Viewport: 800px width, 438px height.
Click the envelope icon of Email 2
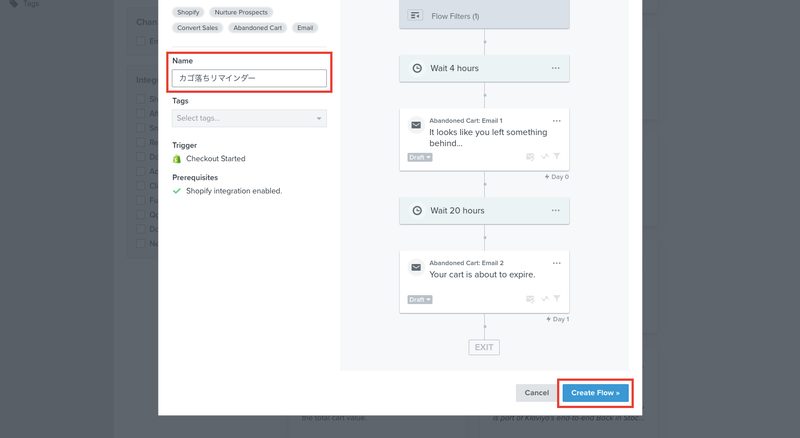416,267
